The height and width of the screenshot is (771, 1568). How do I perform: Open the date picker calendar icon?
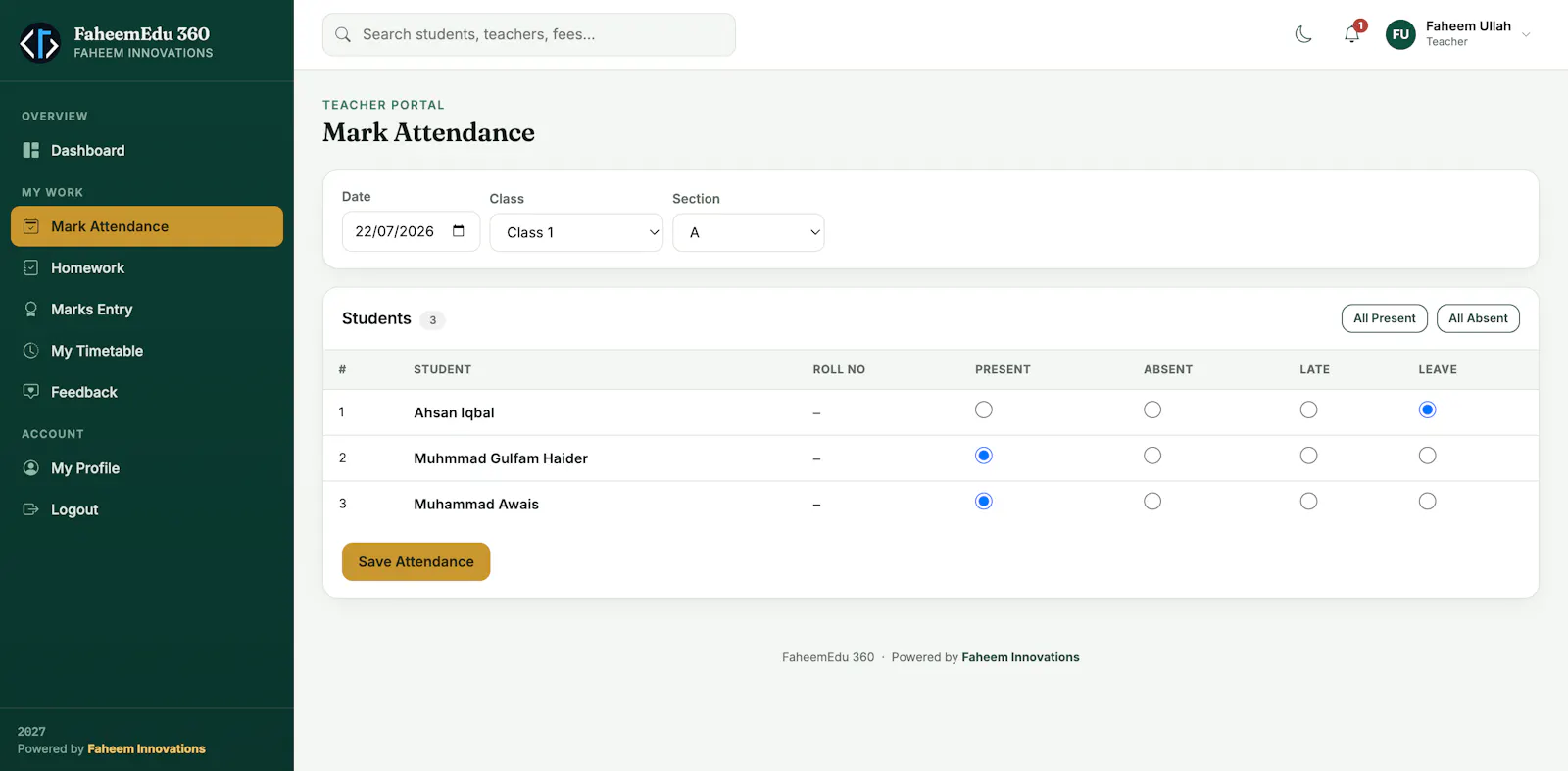click(x=459, y=231)
